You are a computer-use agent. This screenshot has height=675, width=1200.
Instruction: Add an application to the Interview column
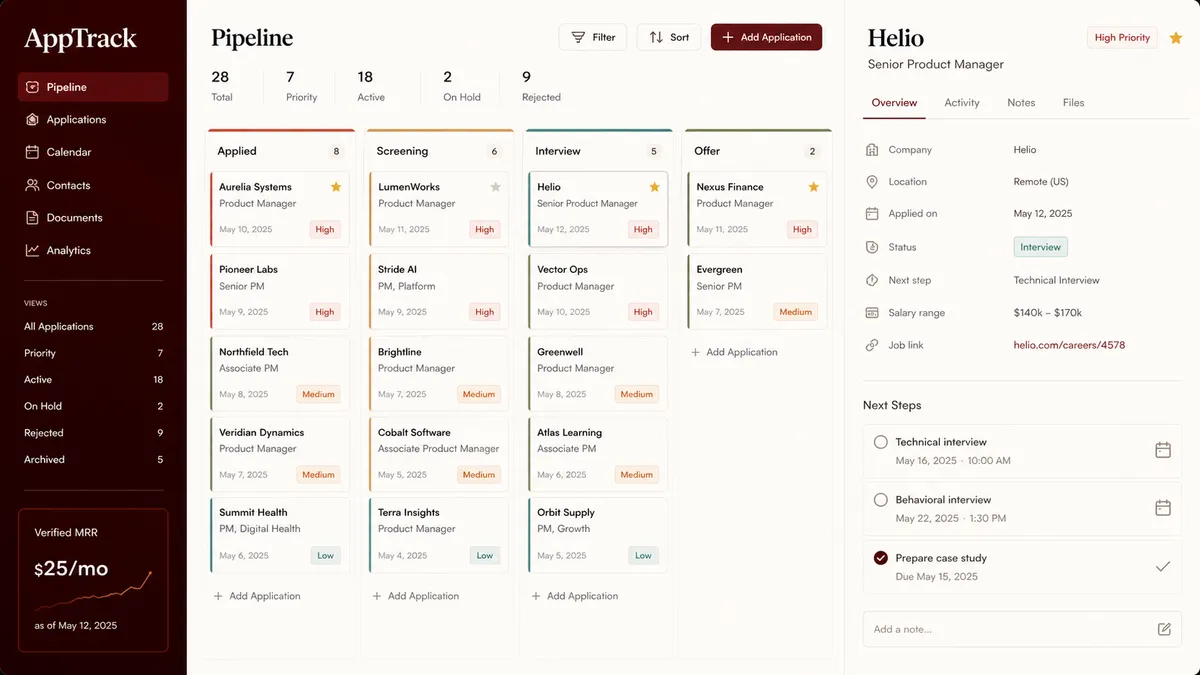click(575, 596)
